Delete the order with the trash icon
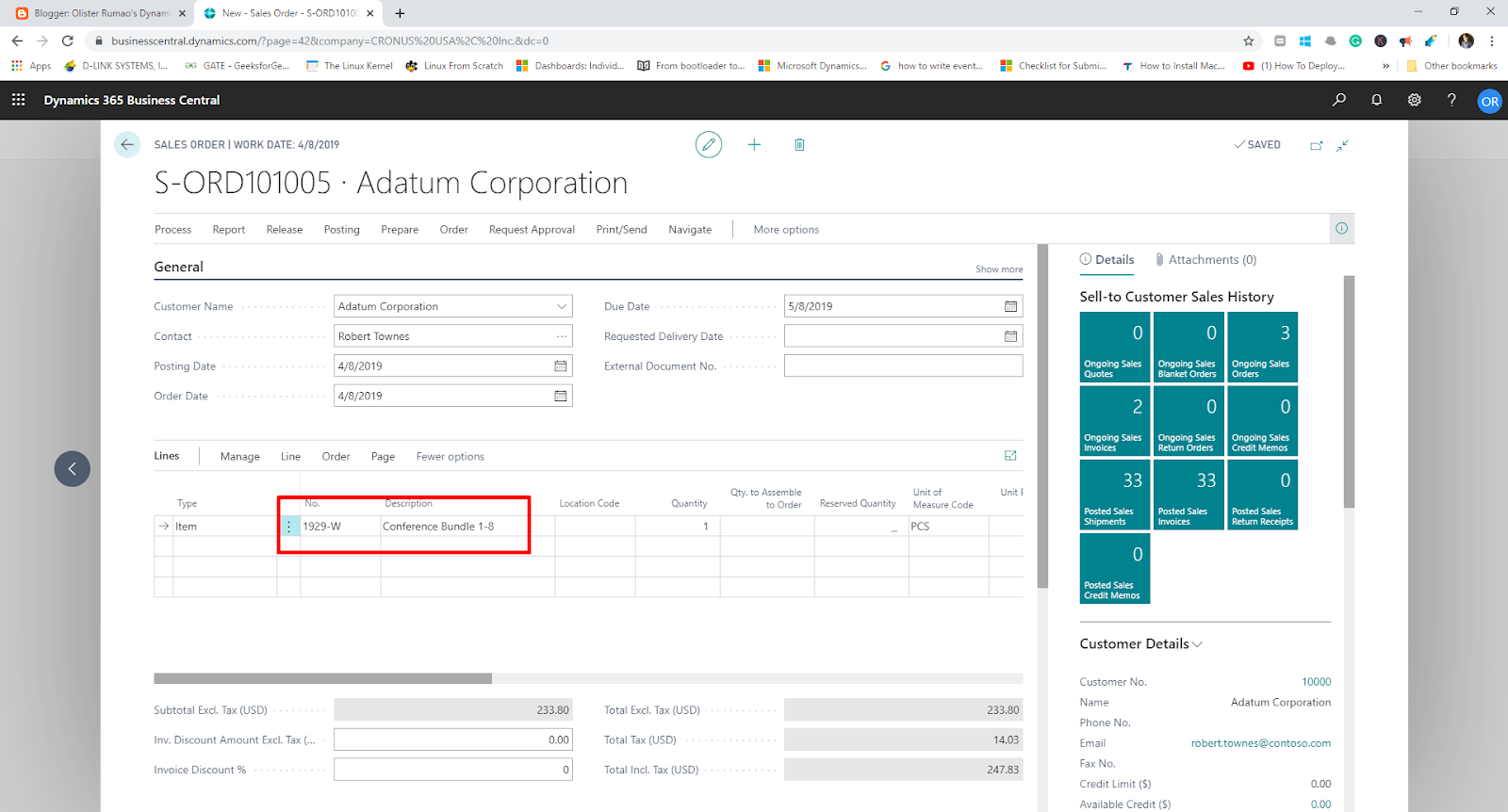The width and height of the screenshot is (1508, 812). coord(799,144)
